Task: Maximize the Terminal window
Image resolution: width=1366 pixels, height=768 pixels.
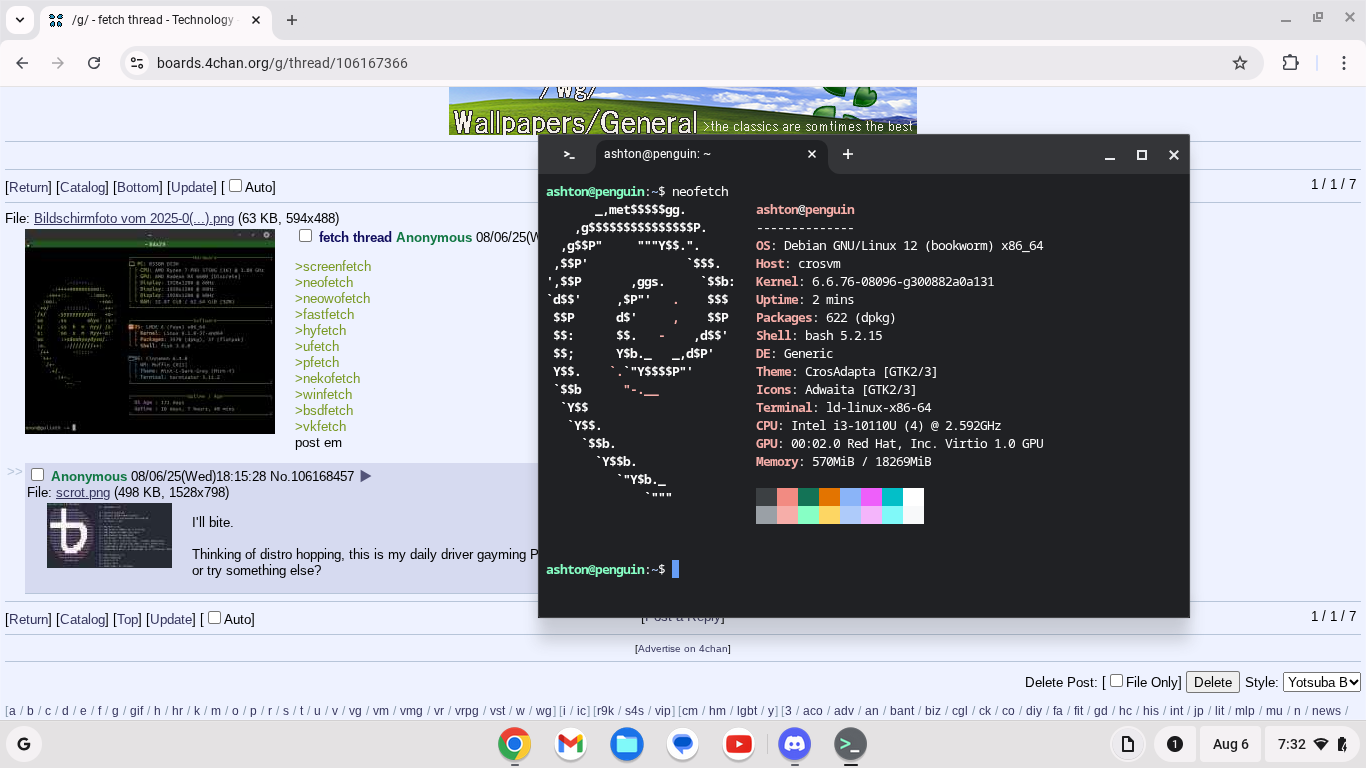Action: coord(1142,155)
